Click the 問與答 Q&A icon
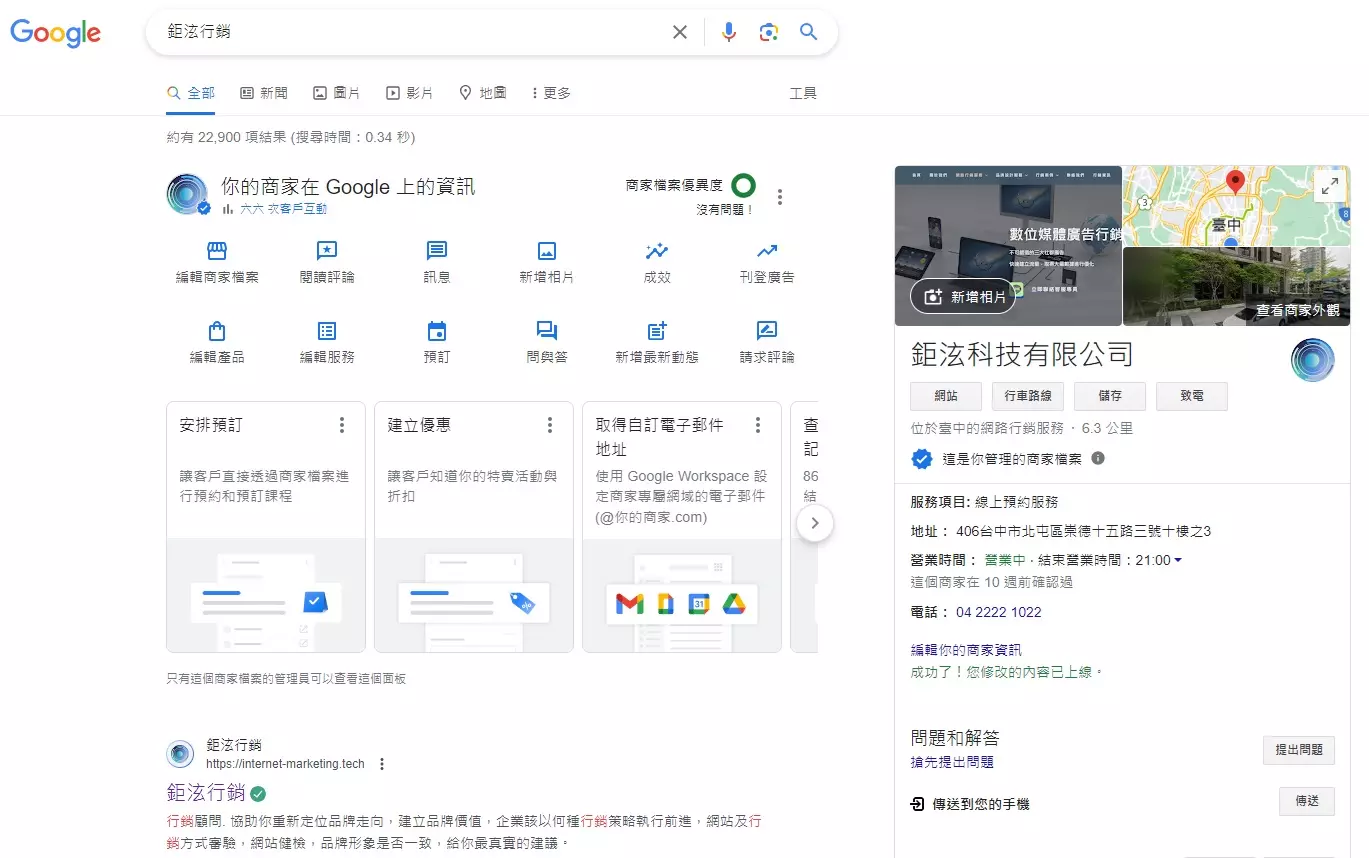Screen dimensions: 1369x858 click(x=546, y=331)
